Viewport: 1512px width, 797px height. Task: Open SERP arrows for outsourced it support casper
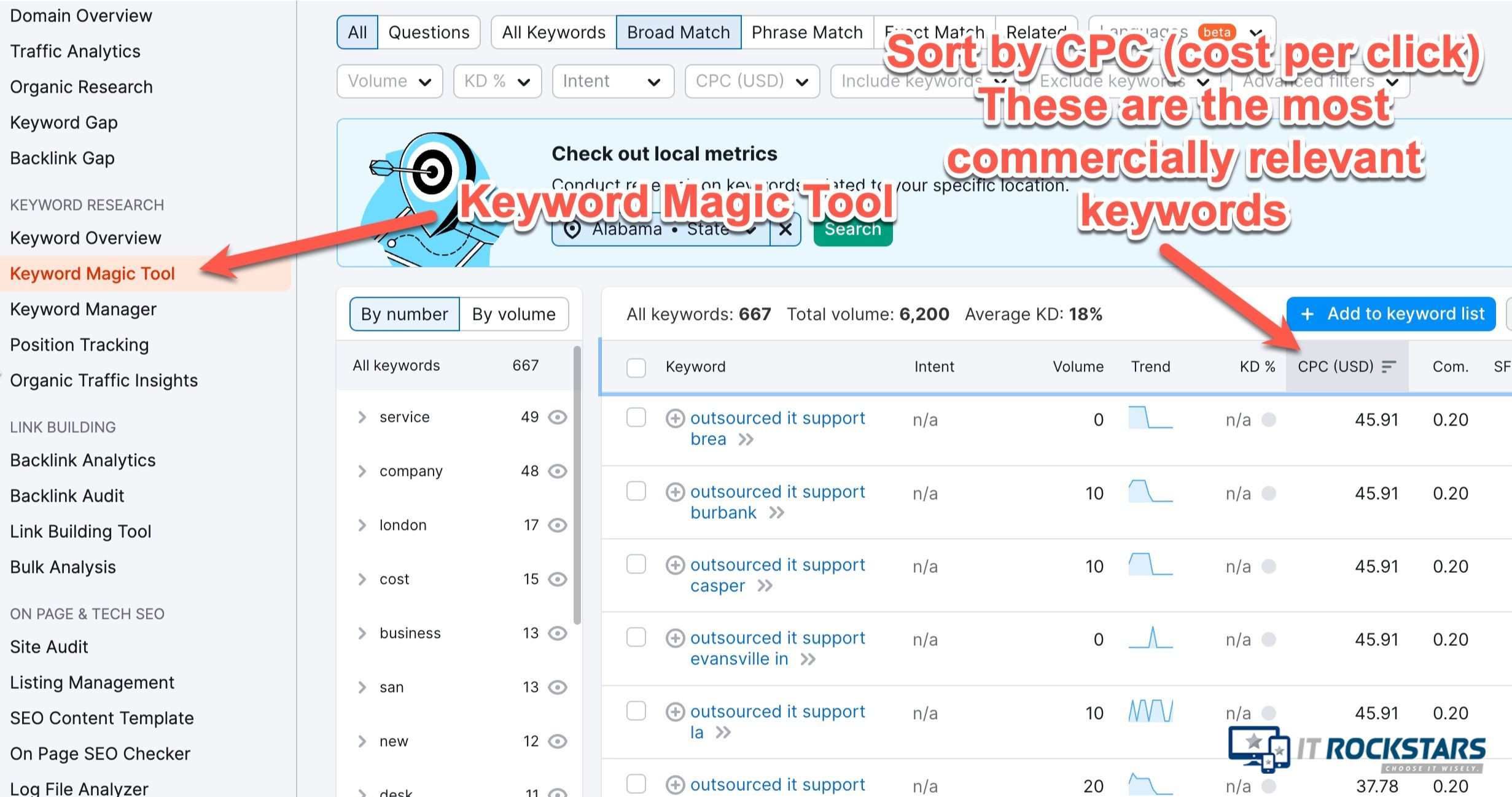(765, 586)
